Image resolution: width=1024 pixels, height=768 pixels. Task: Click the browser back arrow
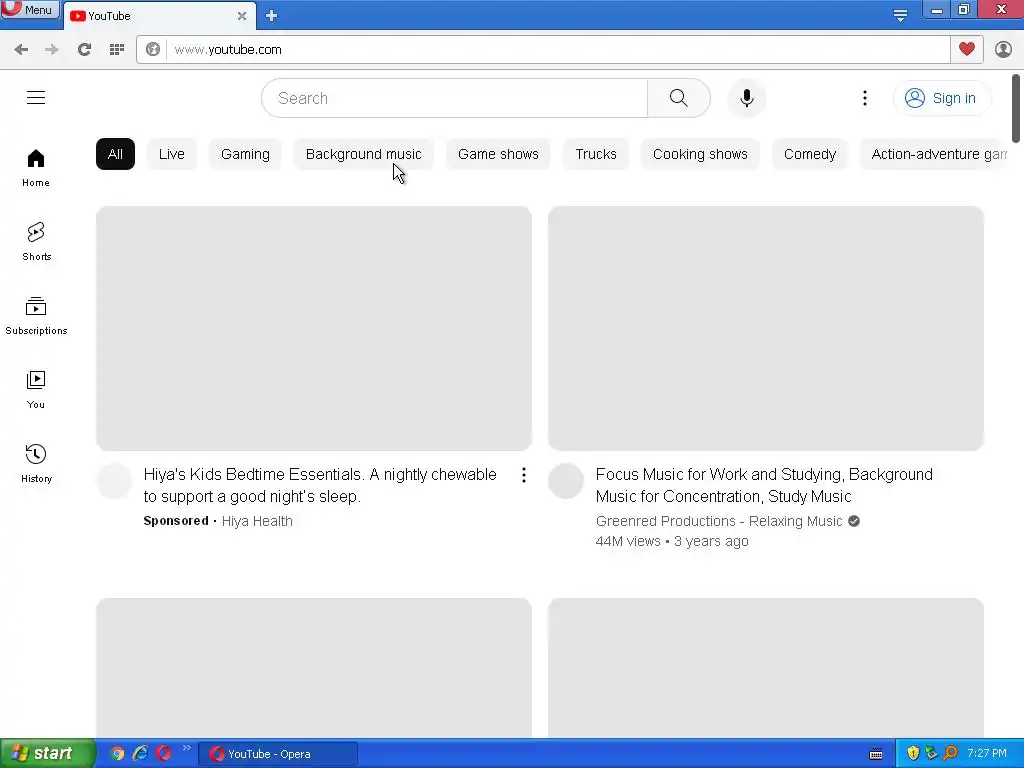pyautogui.click(x=21, y=50)
